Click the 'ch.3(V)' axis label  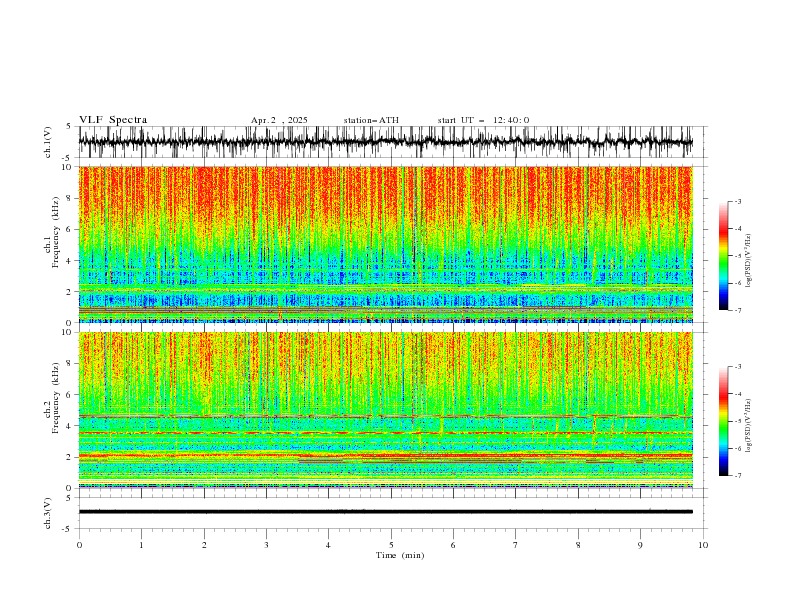pos(48,513)
